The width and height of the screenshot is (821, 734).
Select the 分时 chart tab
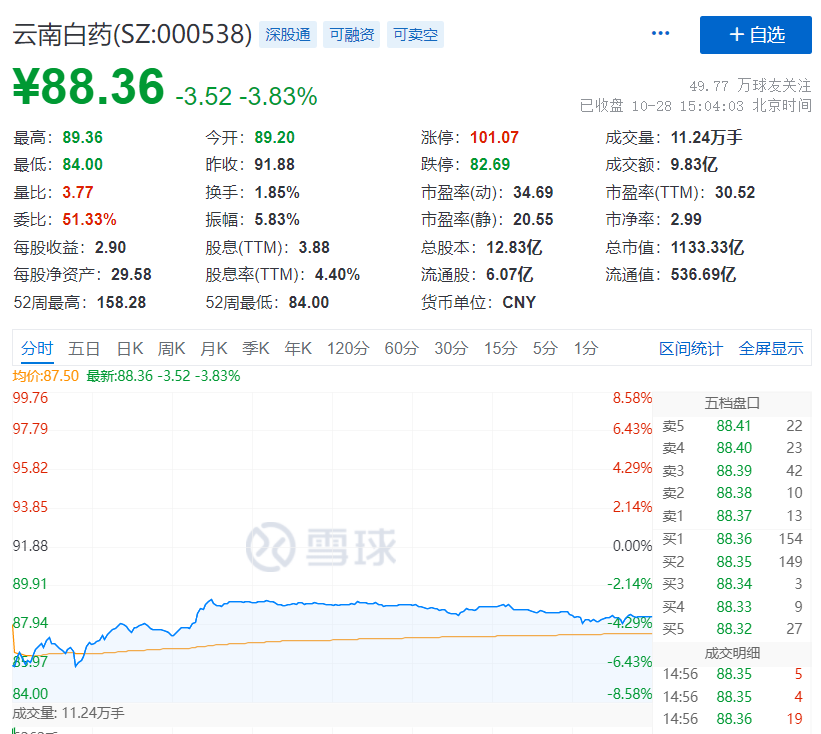click(37, 349)
